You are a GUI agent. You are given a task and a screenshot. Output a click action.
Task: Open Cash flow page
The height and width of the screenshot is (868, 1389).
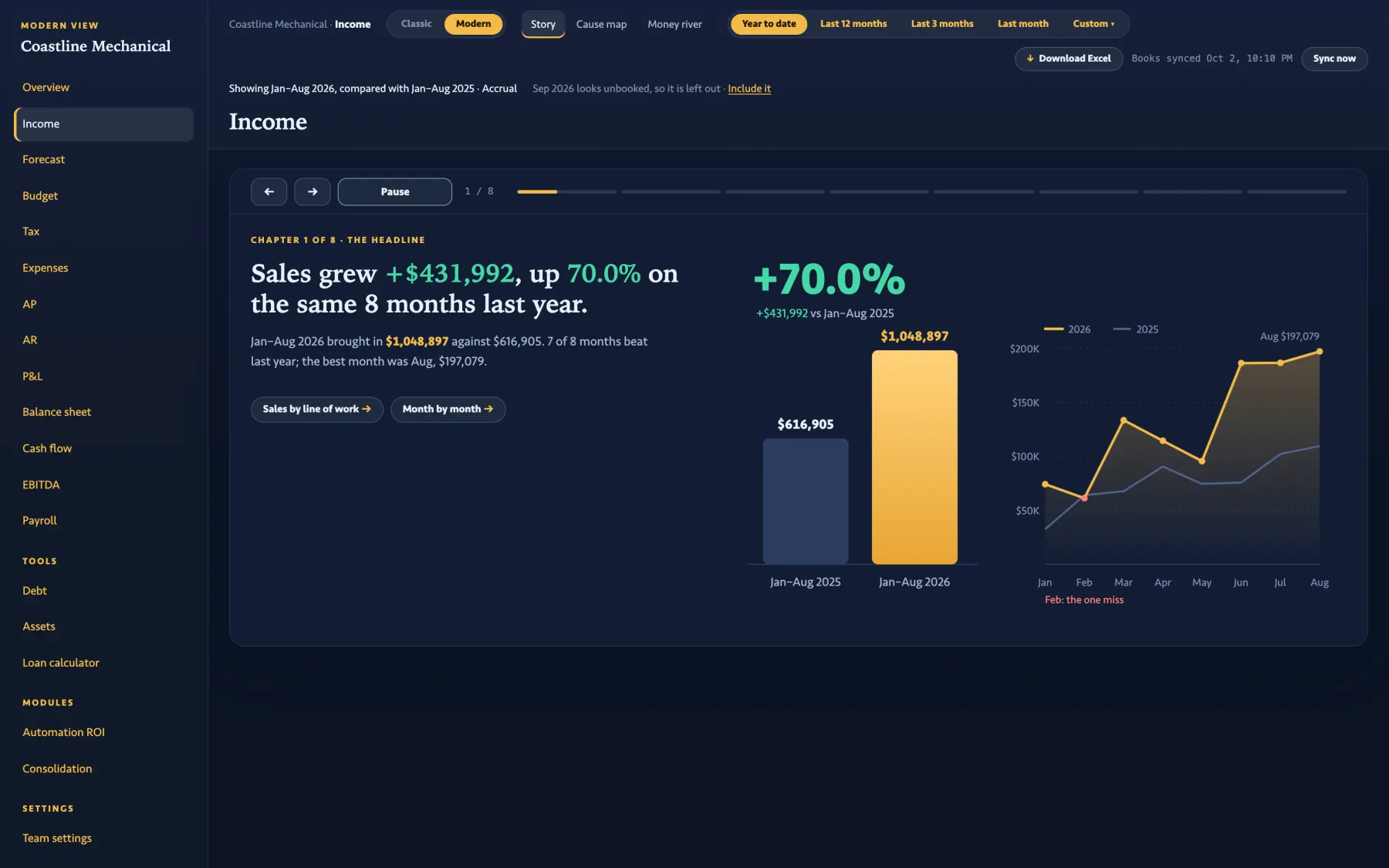point(103,448)
